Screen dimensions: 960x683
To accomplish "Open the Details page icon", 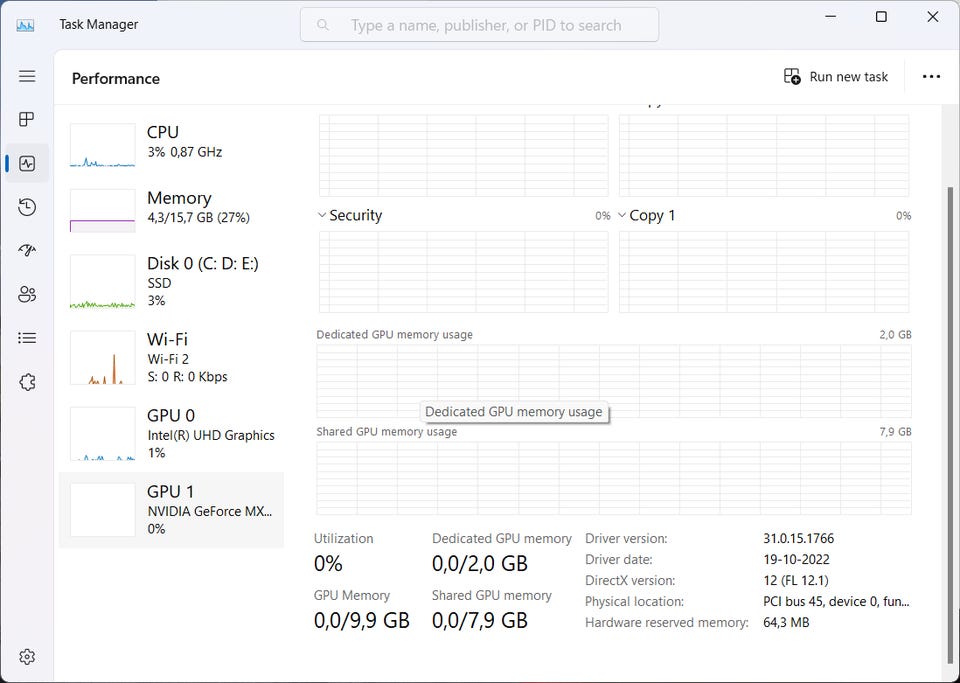I will pos(27,338).
